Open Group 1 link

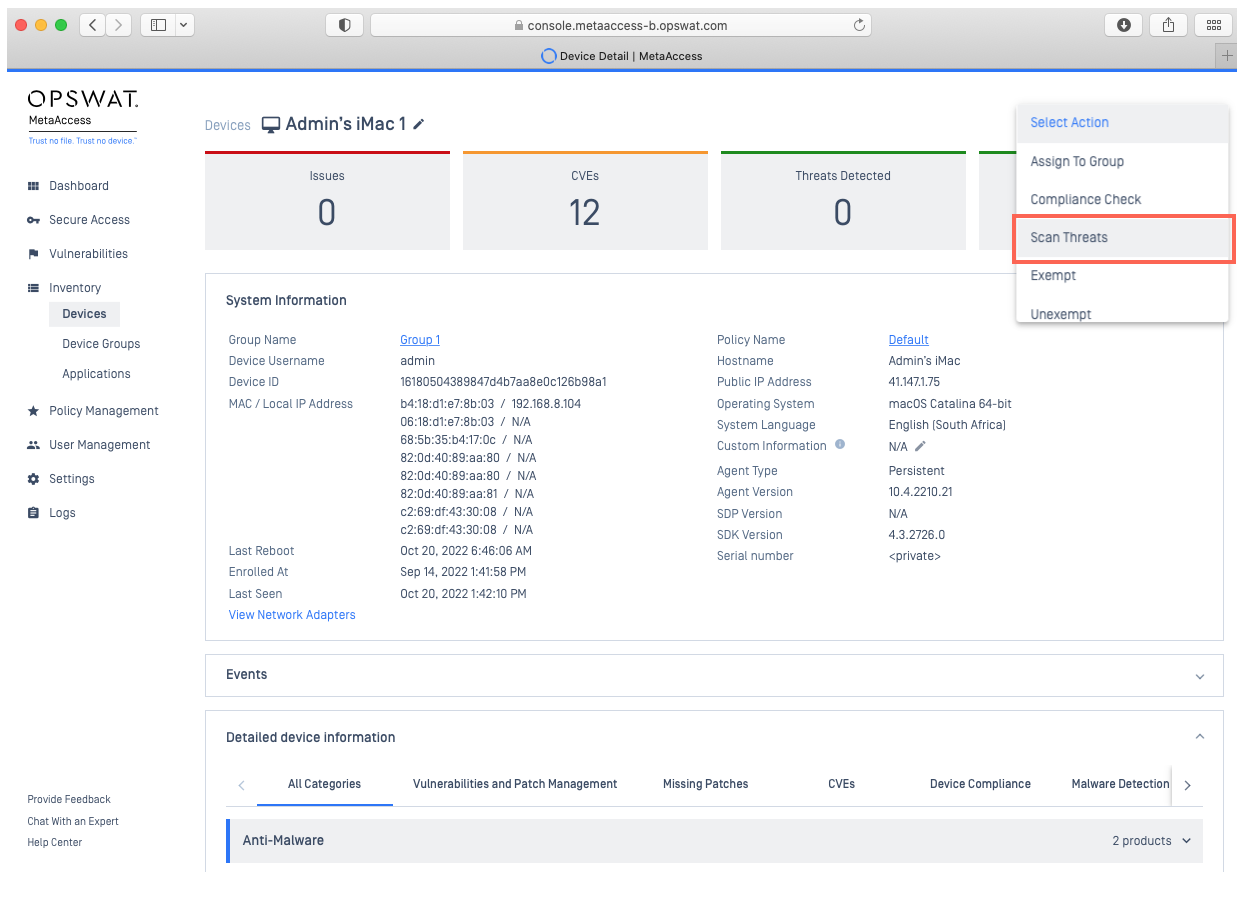[420, 340]
